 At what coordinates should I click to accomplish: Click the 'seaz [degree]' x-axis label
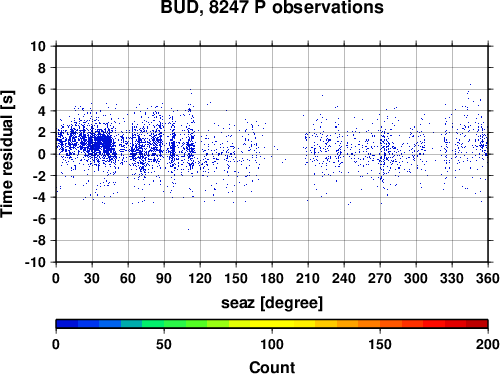coord(272,303)
